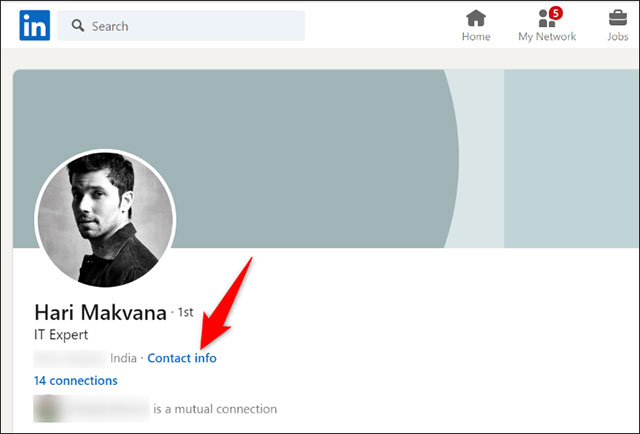The image size is (640, 434).
Task: Click the IT Expert headline
Action: point(63,336)
